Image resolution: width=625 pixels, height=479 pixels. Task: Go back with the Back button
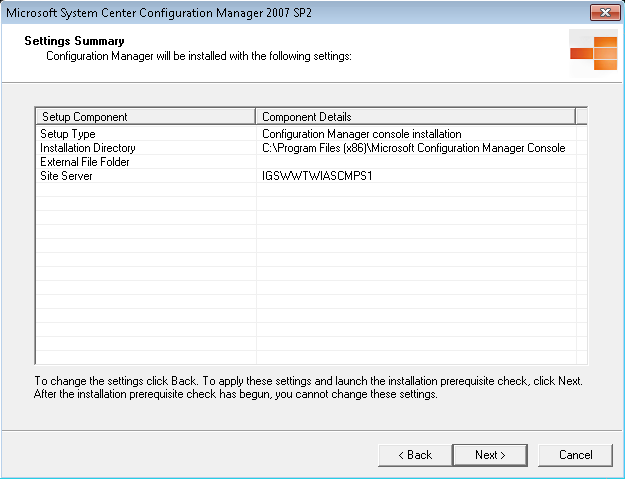[x=415, y=455]
